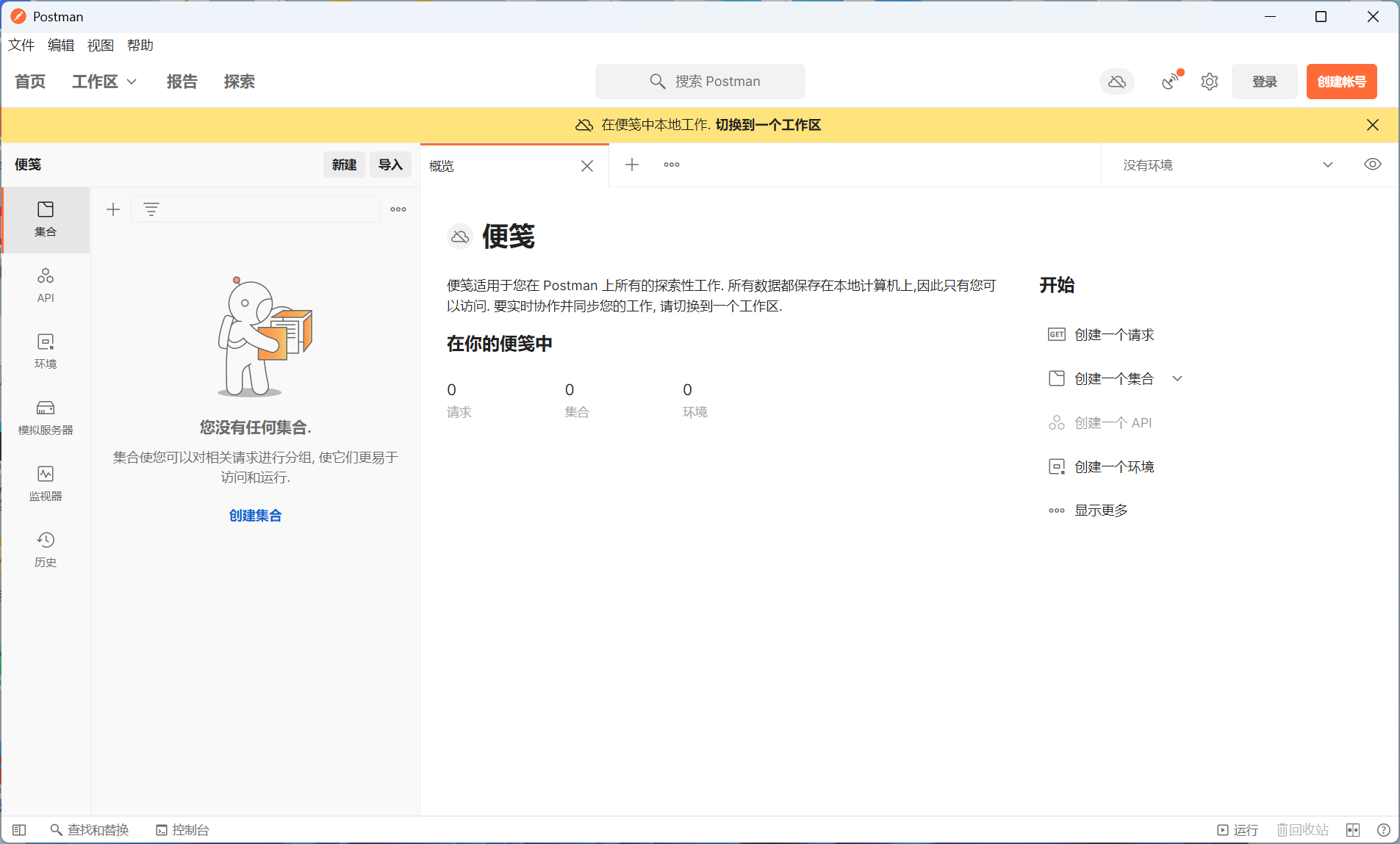Open the 控制台 (Console) in status bar
1400x844 pixels.
pyautogui.click(x=183, y=830)
